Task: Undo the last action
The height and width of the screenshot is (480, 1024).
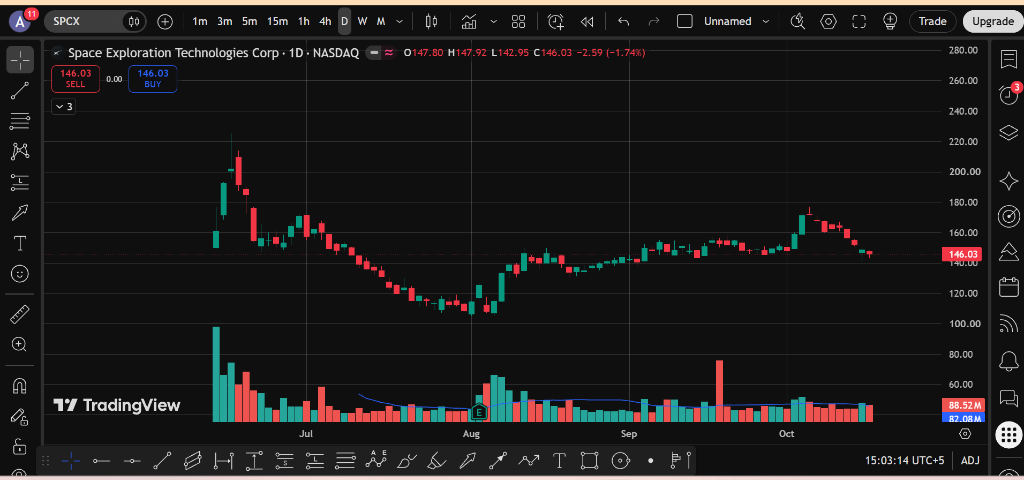Action: (x=624, y=22)
